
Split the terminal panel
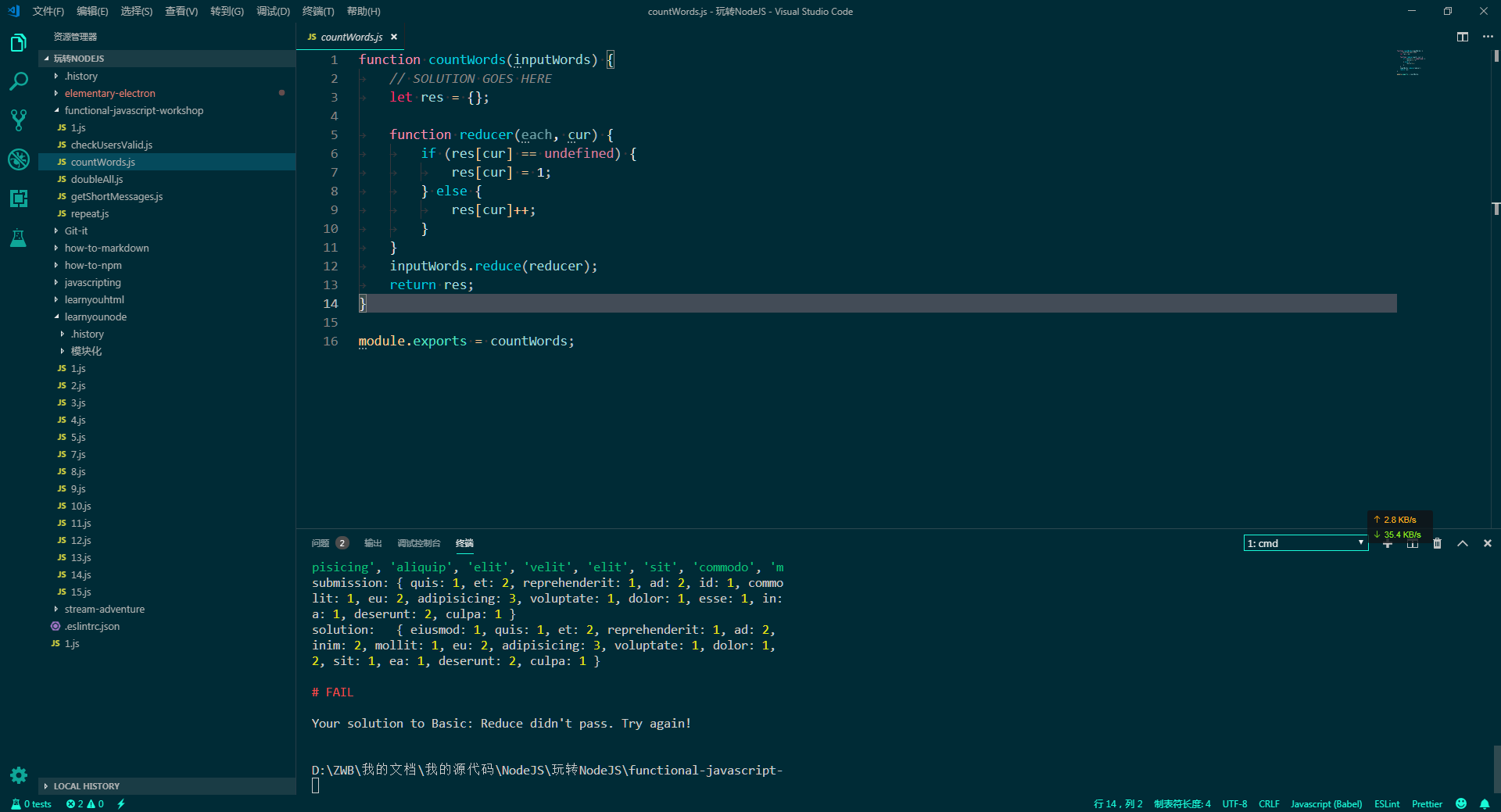click(x=1412, y=543)
